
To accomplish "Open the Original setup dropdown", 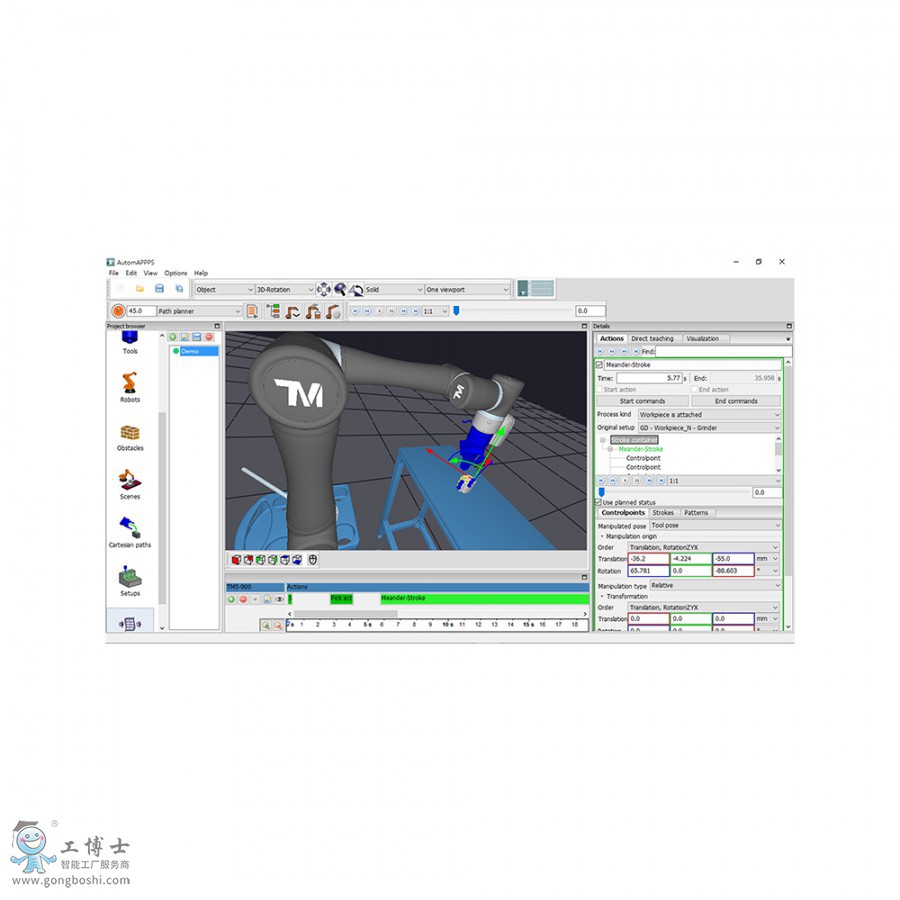I will (709, 428).
